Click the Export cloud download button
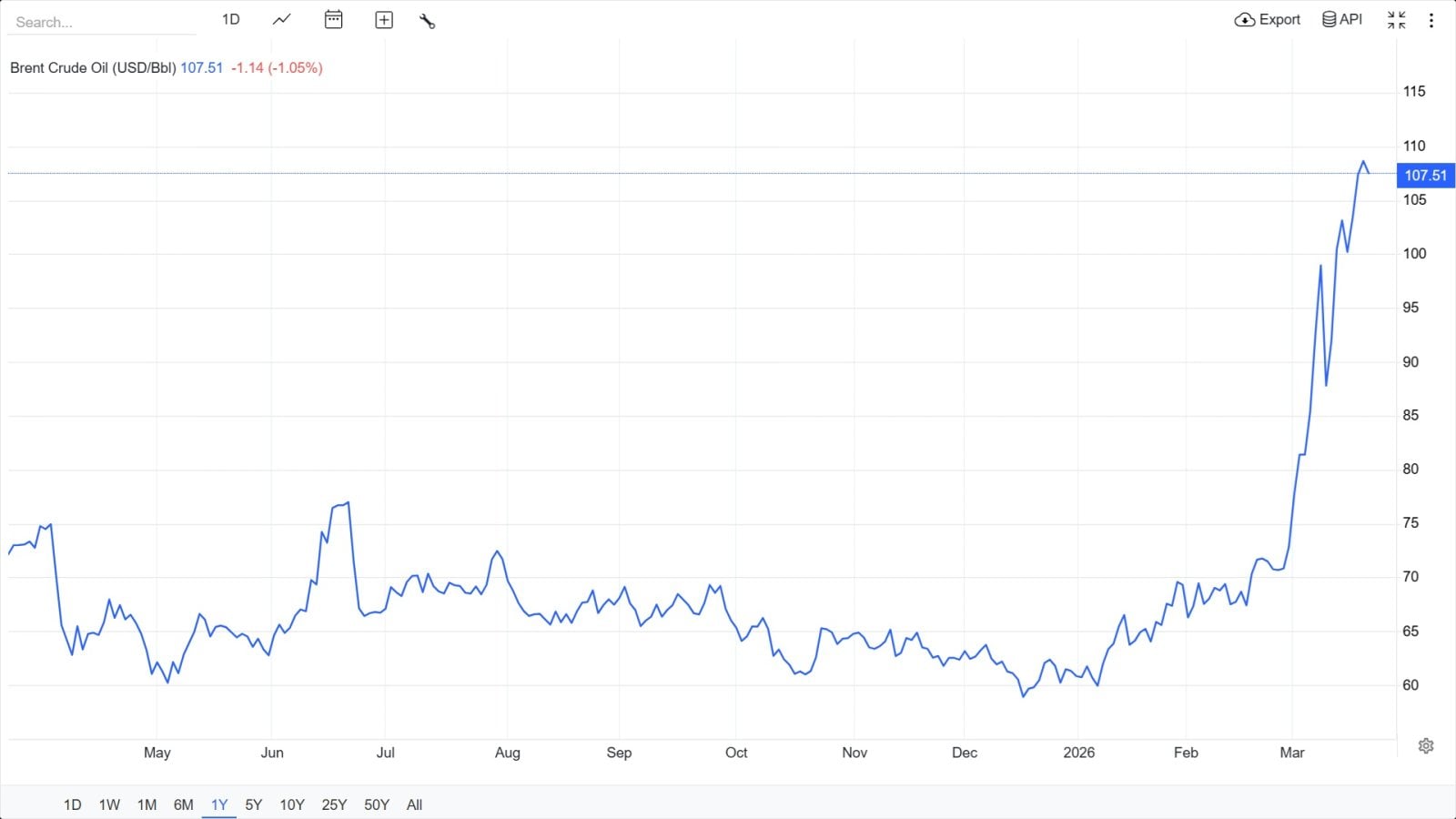Image resolution: width=1456 pixels, height=819 pixels. [1268, 19]
